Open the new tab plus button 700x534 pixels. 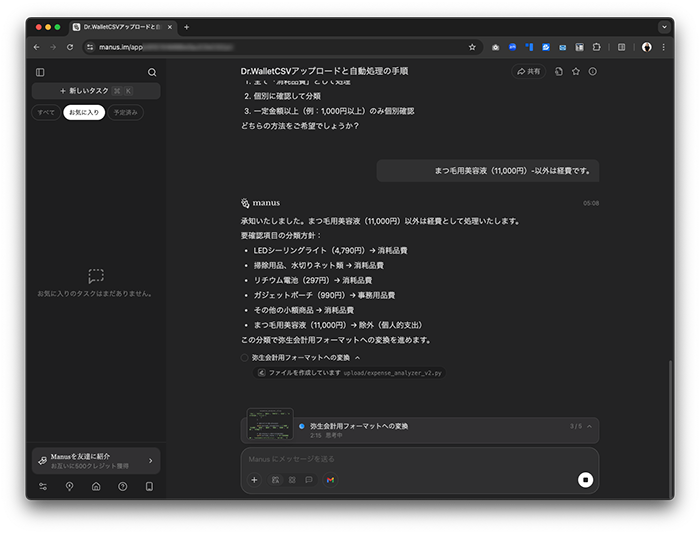187,27
